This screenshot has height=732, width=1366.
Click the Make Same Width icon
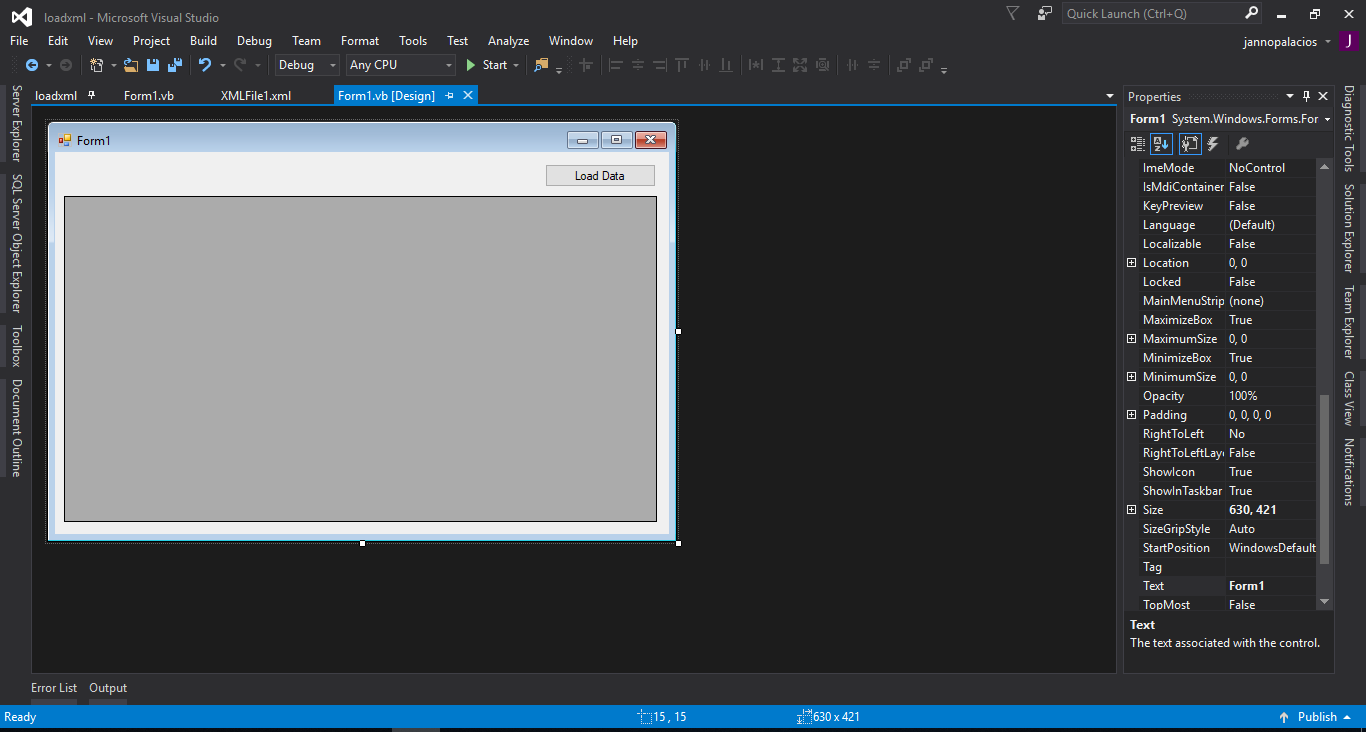(x=756, y=65)
